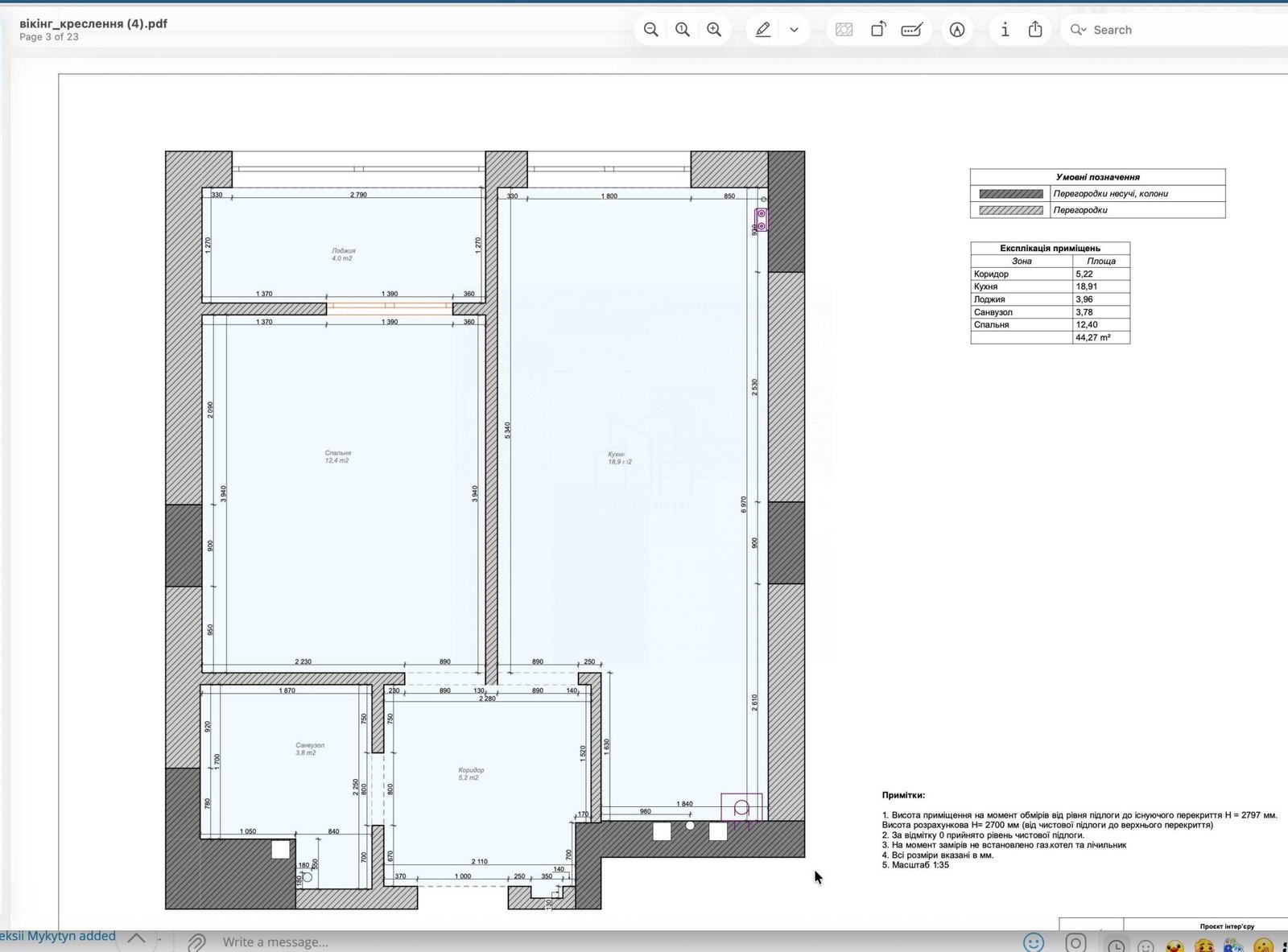The width and height of the screenshot is (1288, 952).
Task: Open the search options magnifier dropdown
Action: tap(1078, 30)
